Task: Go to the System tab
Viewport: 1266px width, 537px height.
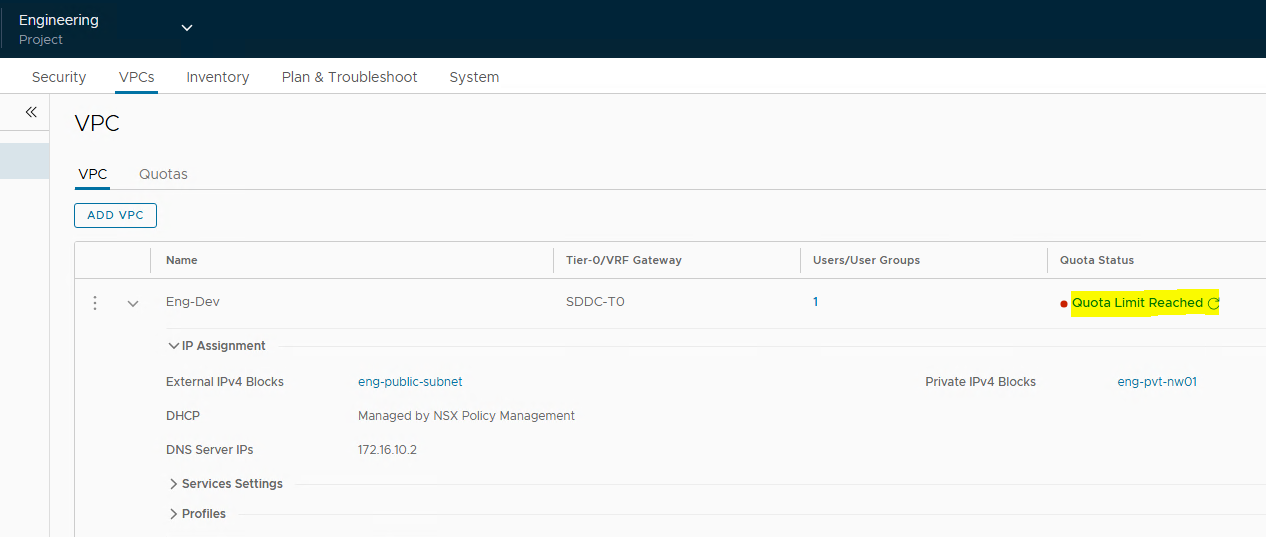Action: 474,77
